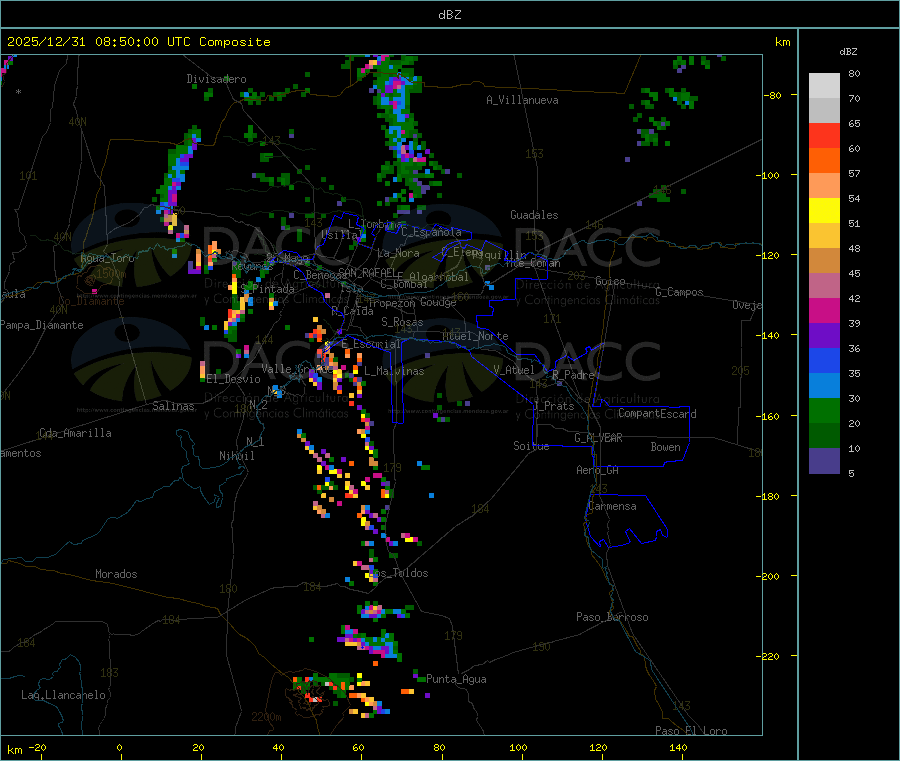This screenshot has width=900, height=761.
Task: Click the Lag.Llancanelo label
Action: tap(64, 695)
